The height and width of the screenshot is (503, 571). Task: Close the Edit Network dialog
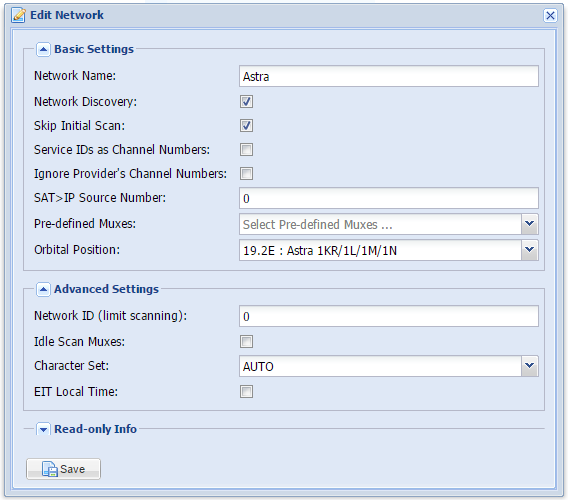(550, 15)
